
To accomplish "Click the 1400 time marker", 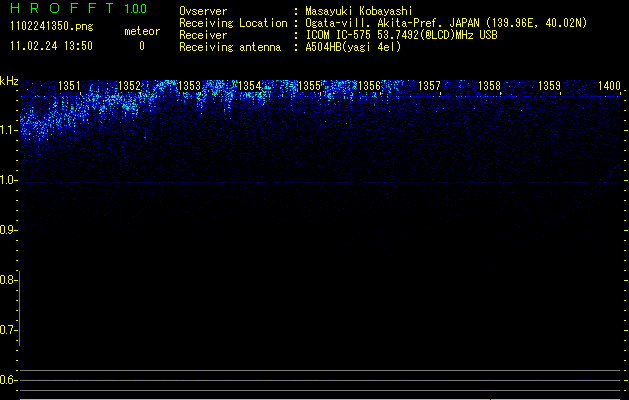I will pyautogui.click(x=609, y=86).
